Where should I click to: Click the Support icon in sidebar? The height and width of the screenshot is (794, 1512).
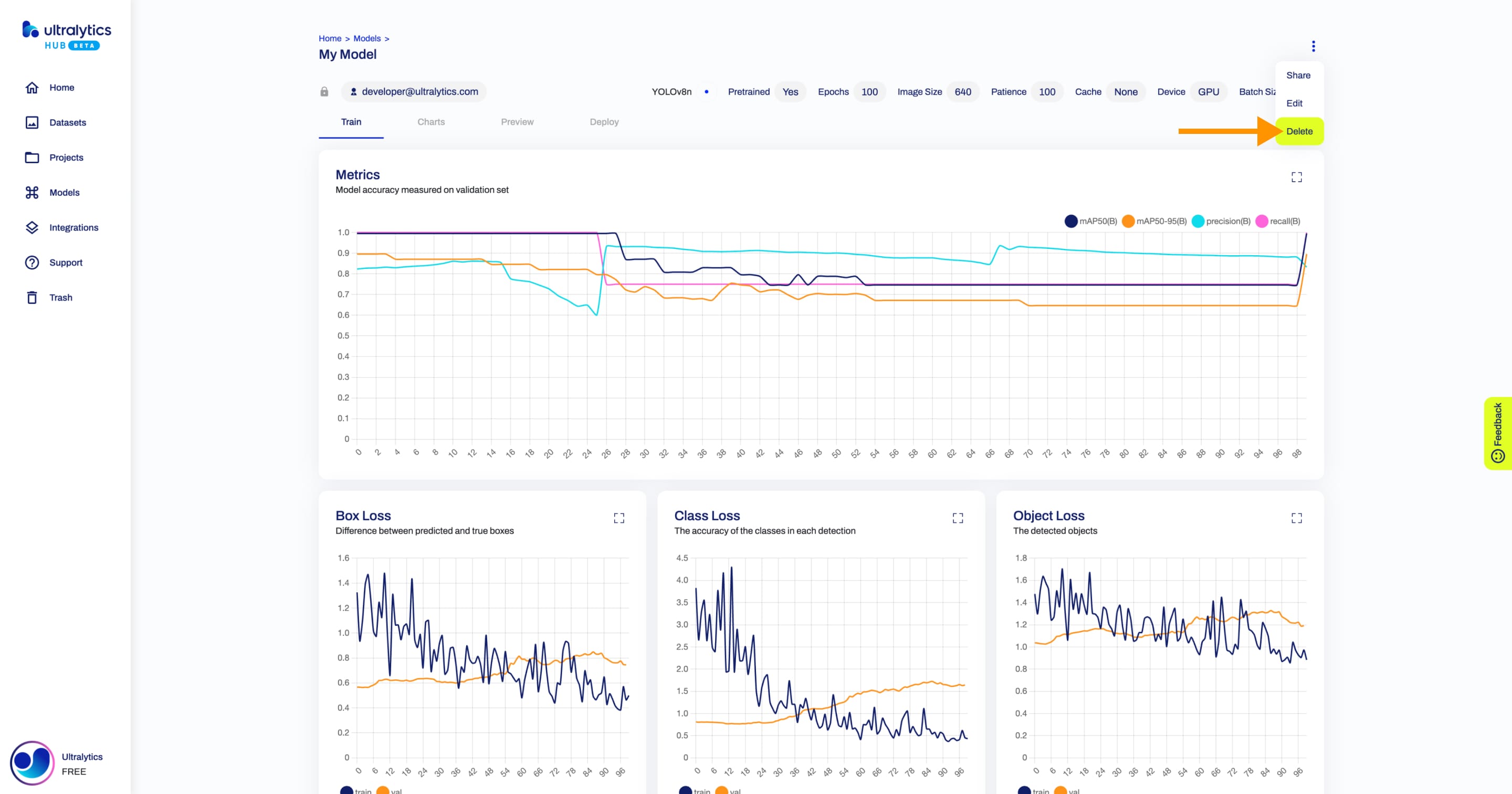coord(31,262)
